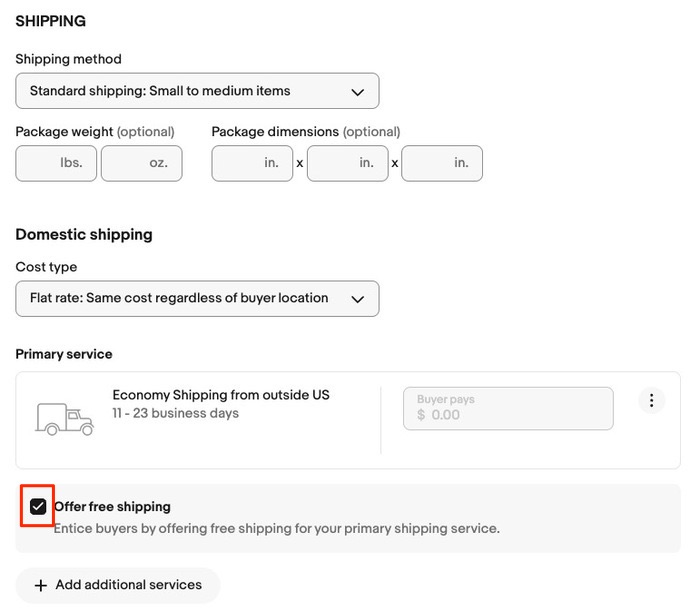Click the delivery truck icon
This screenshot has width=700, height=611.
(x=64, y=418)
